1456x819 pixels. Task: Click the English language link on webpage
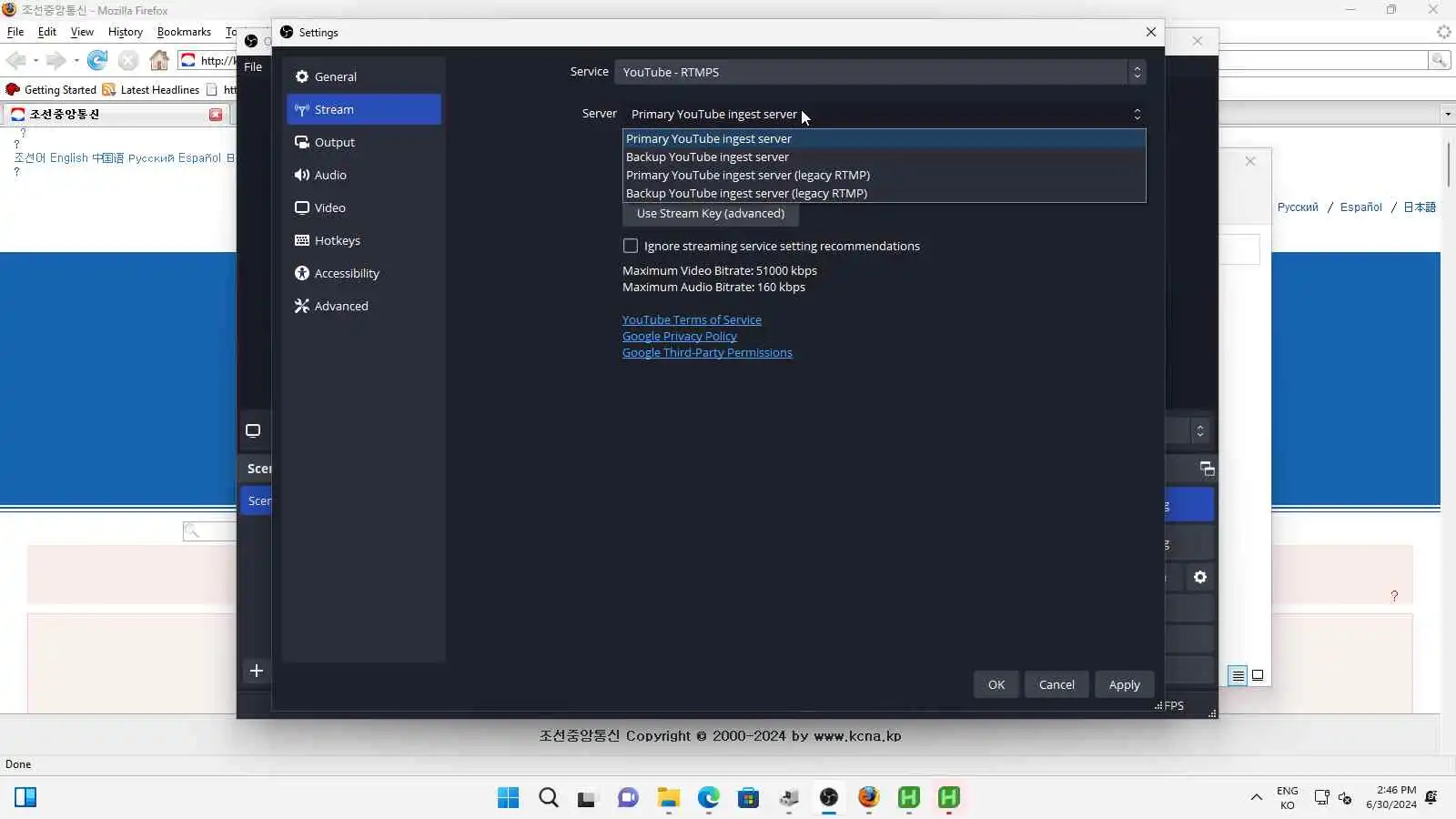(x=69, y=158)
